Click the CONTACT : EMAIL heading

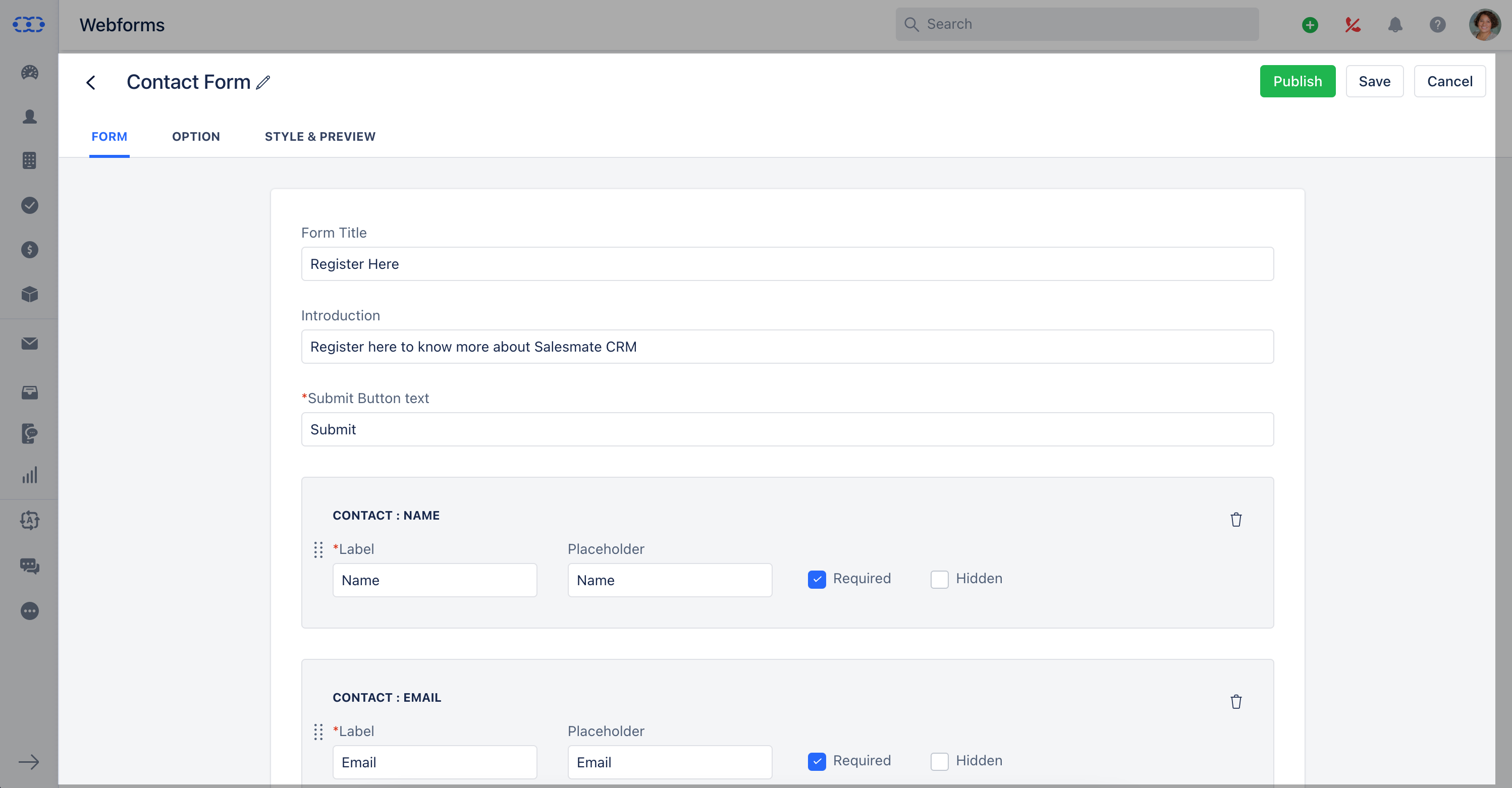[x=387, y=697]
